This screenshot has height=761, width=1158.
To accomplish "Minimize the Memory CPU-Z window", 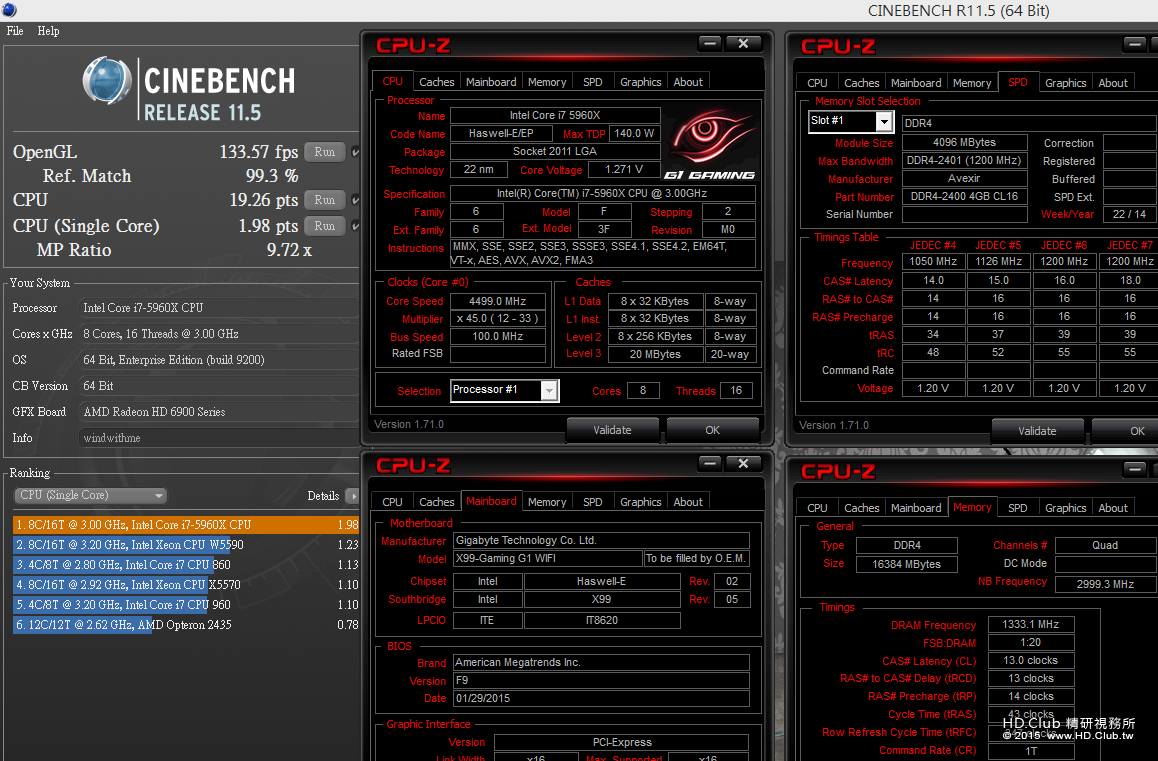I will point(1135,469).
